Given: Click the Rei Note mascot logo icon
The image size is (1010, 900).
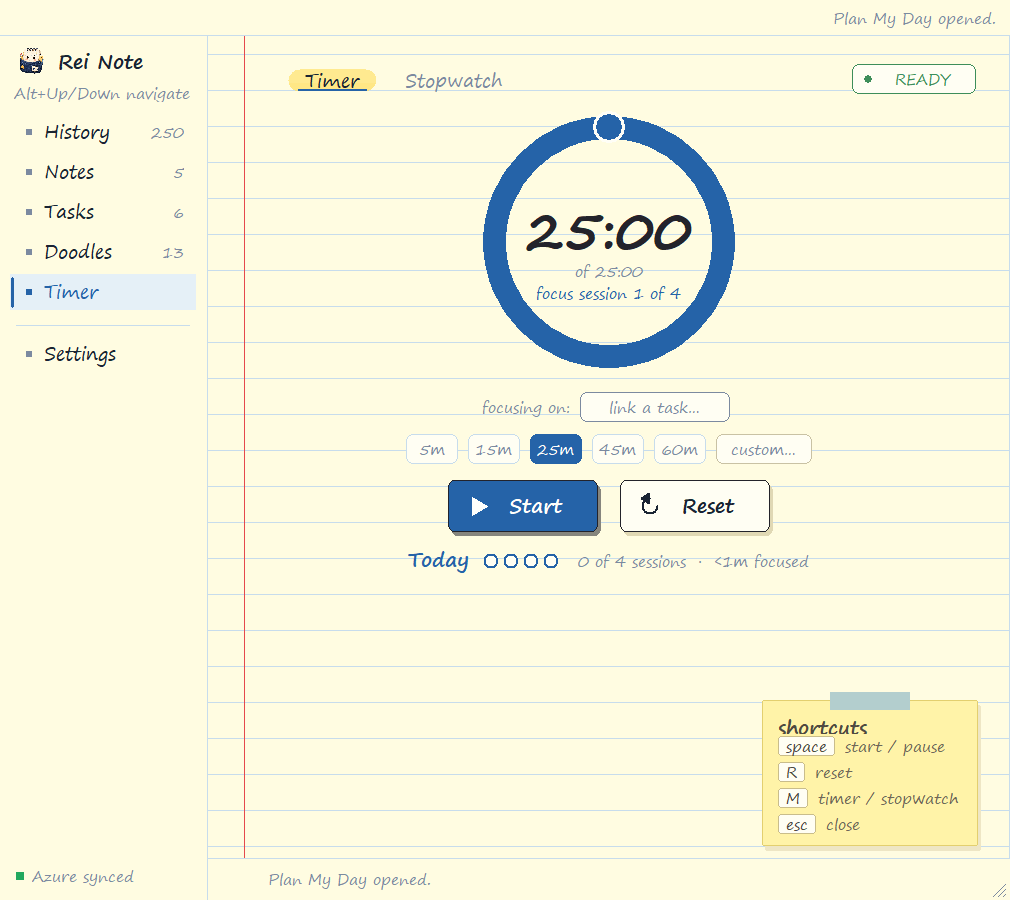Looking at the screenshot, I should coord(31,61).
